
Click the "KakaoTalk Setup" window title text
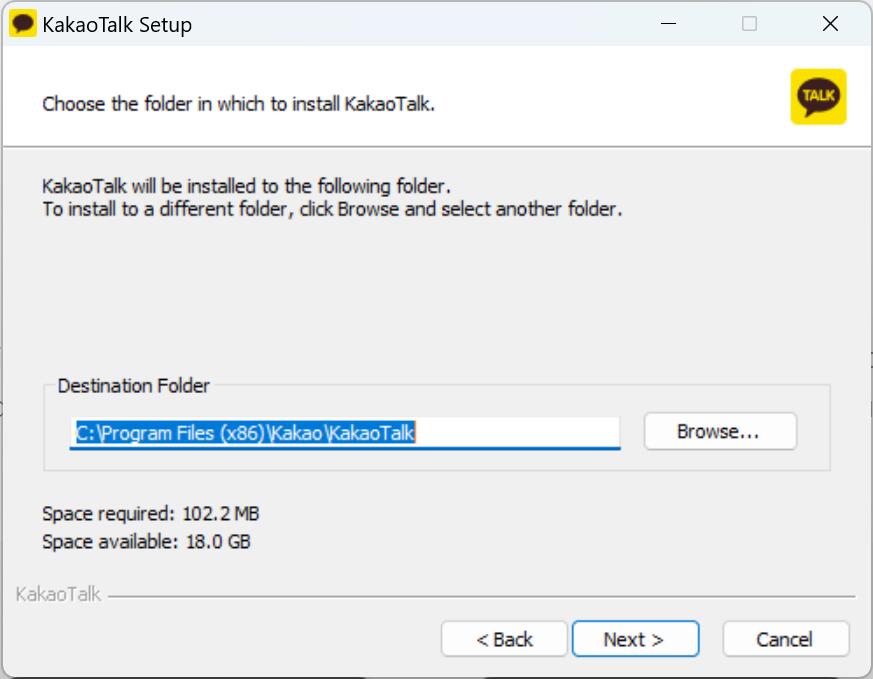click(x=117, y=25)
